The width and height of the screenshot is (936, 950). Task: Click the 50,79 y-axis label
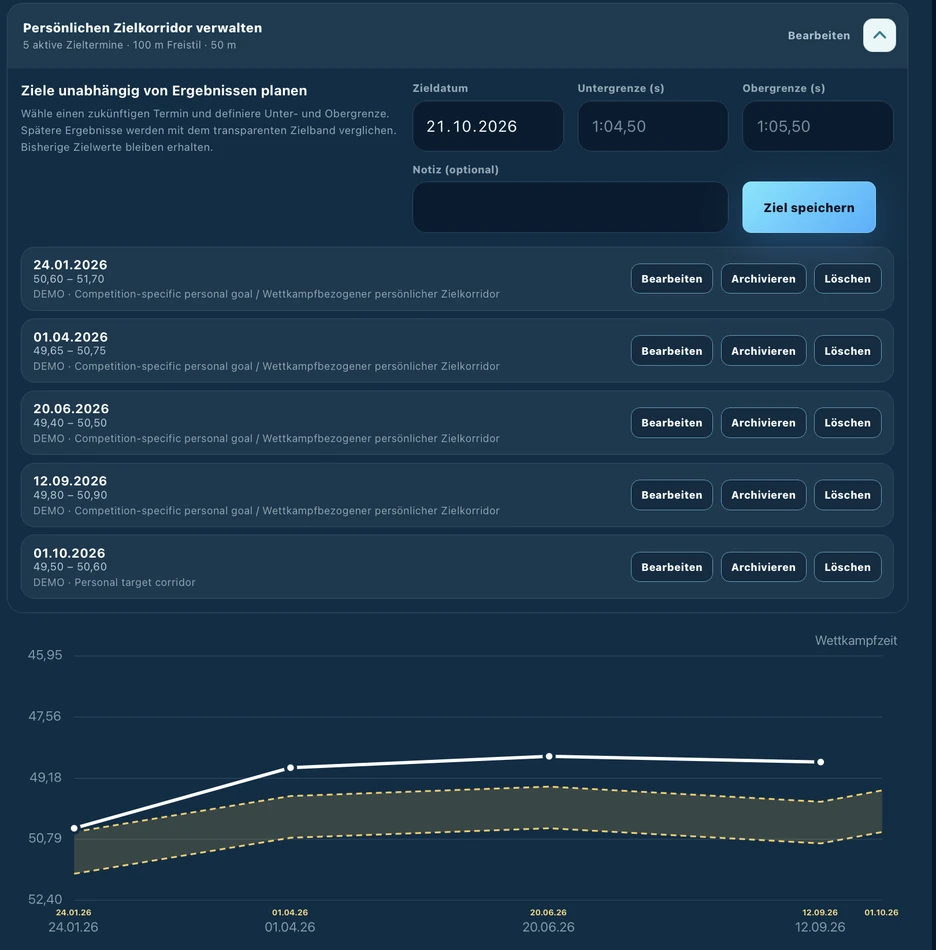pos(45,839)
